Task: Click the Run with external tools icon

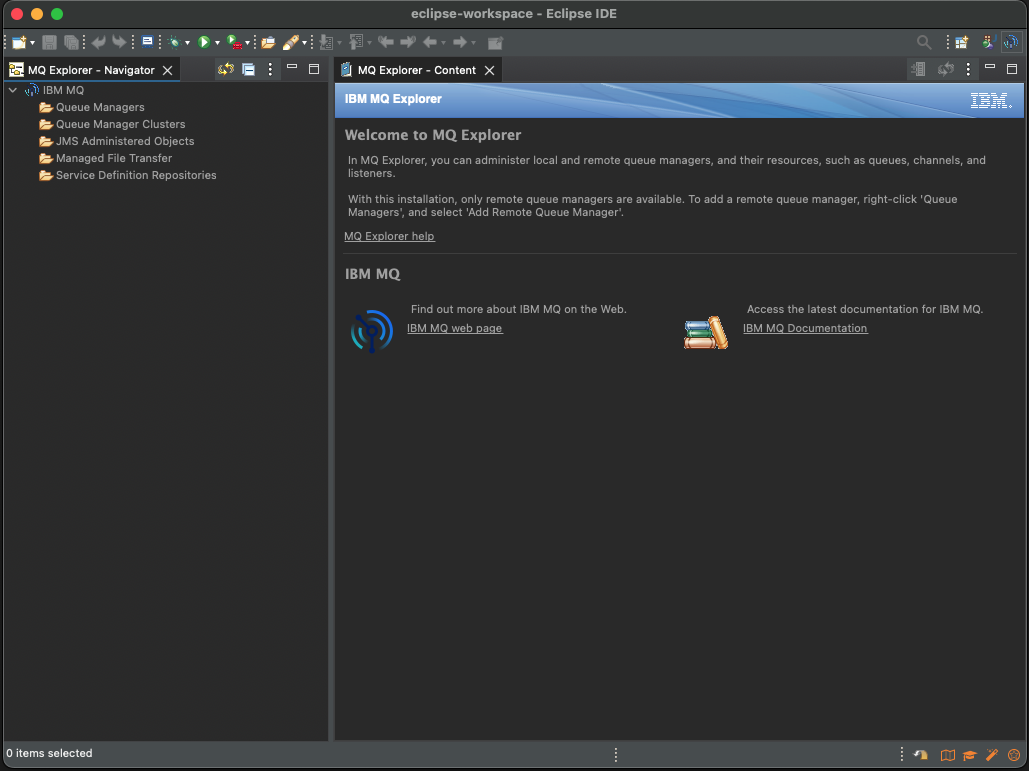Action: coord(234,43)
